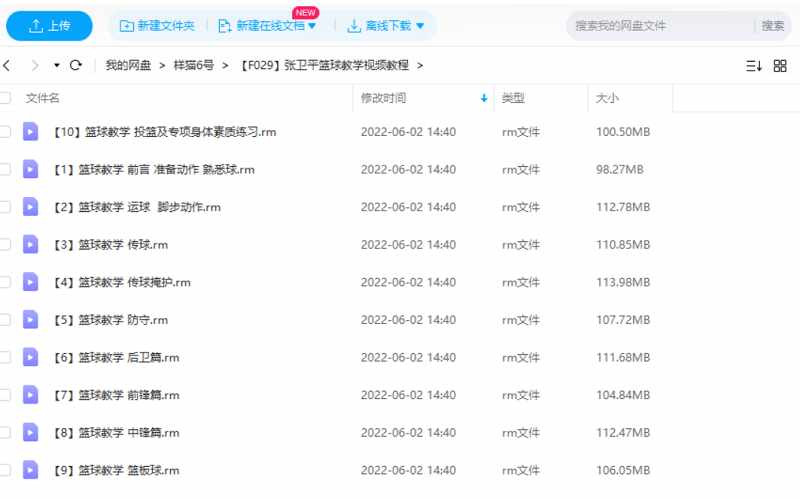Click the sort order icon at top right
This screenshot has width=800, height=499.
[x=753, y=65]
